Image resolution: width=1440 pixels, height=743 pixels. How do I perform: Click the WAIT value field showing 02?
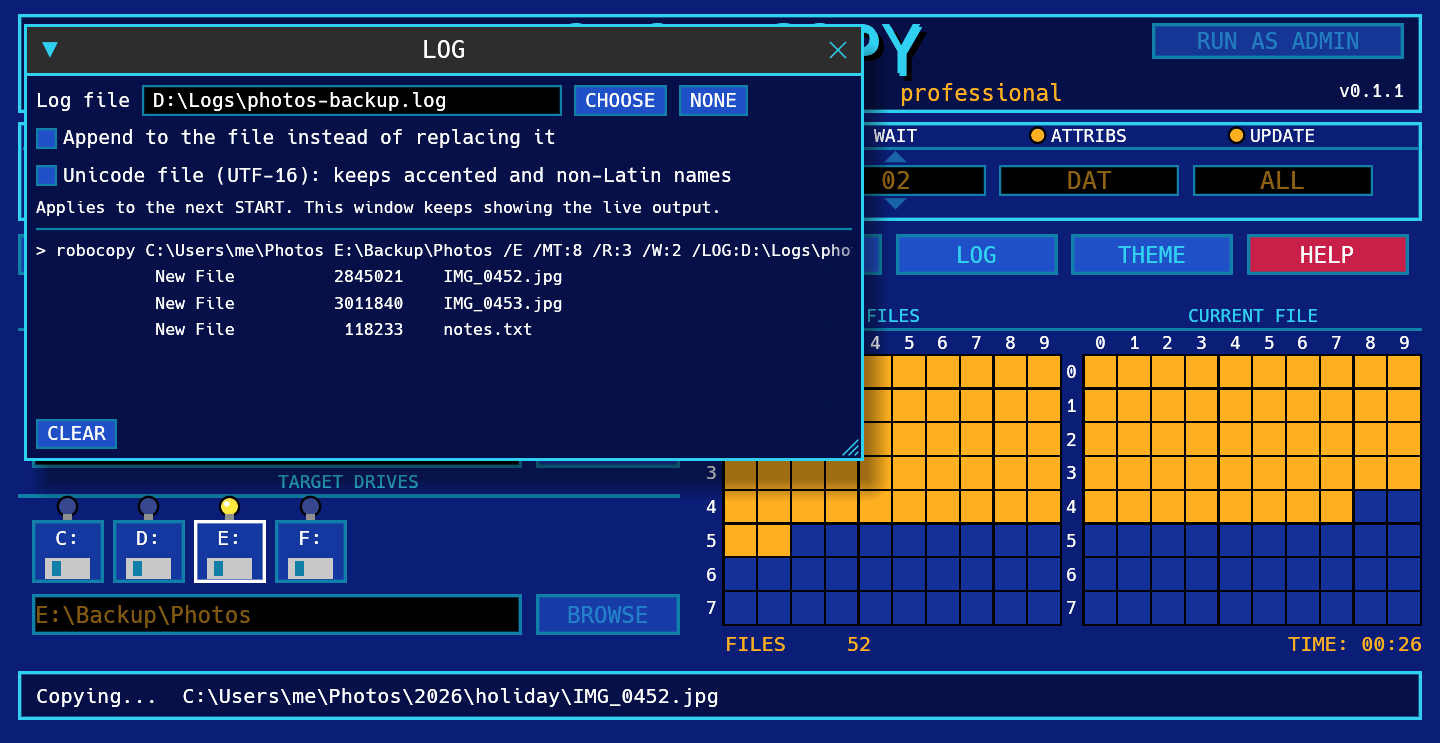pyautogui.click(x=896, y=181)
